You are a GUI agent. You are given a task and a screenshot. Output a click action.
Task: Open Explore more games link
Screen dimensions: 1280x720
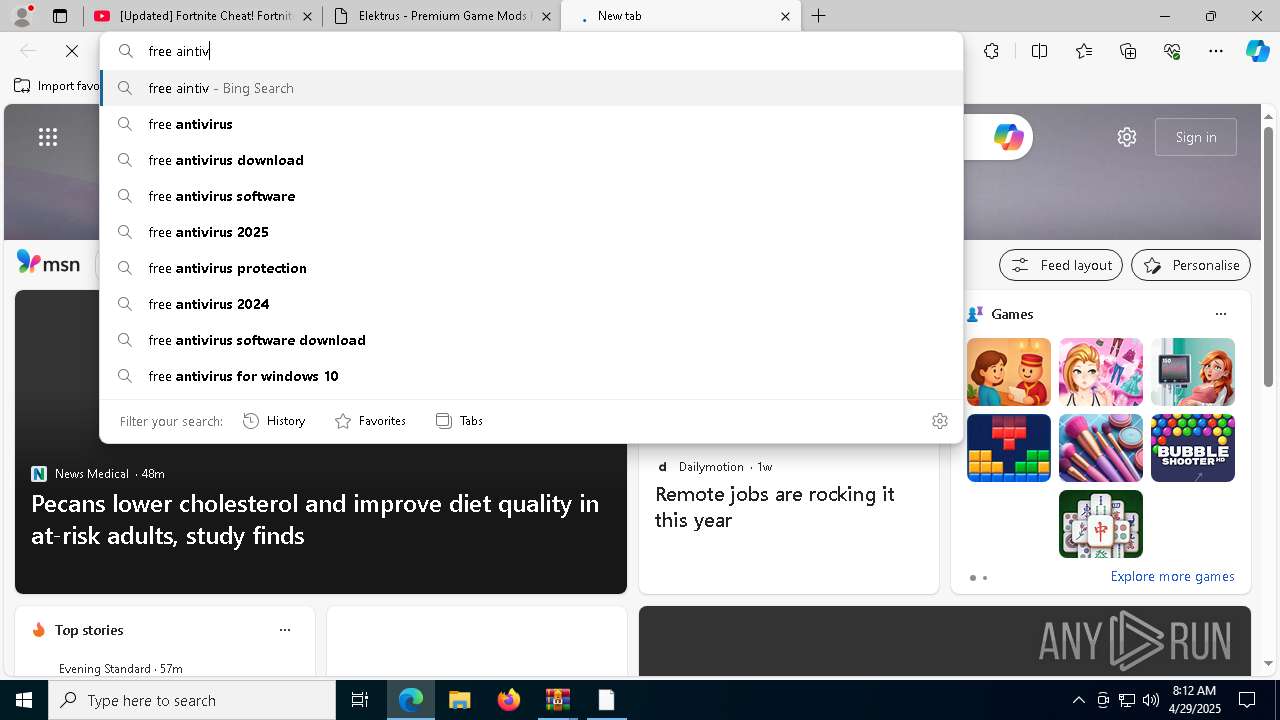[x=1172, y=576]
